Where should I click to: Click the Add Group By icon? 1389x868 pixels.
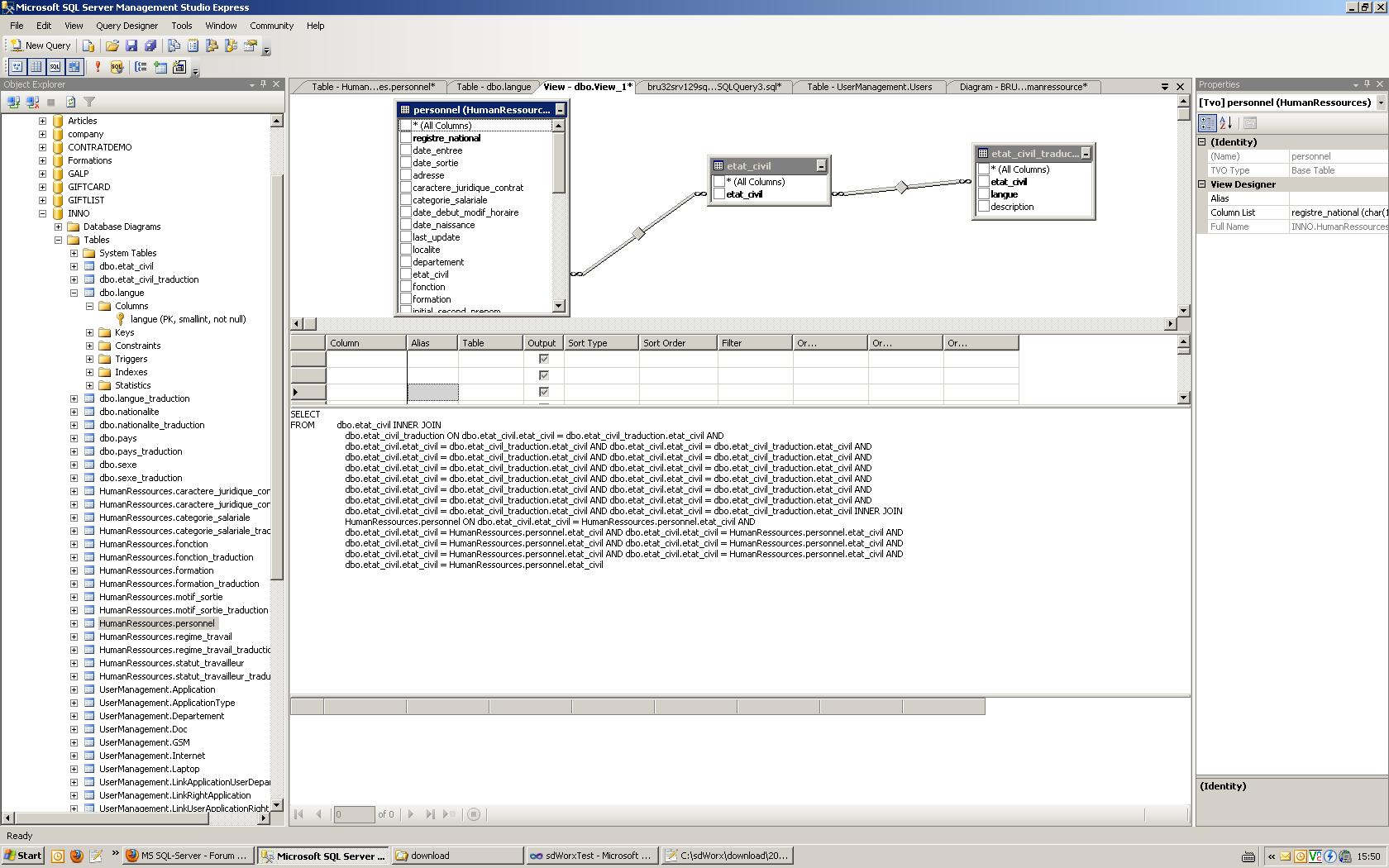[141, 67]
